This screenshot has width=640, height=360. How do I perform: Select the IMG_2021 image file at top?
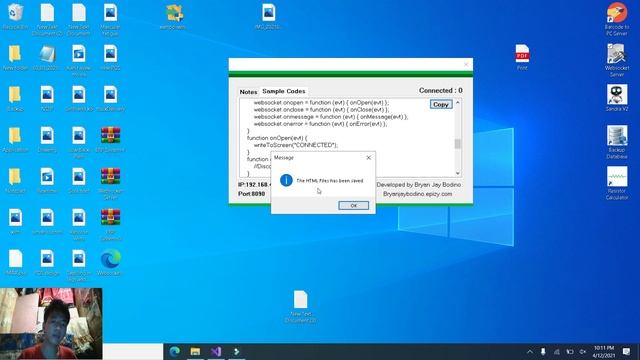268,17
